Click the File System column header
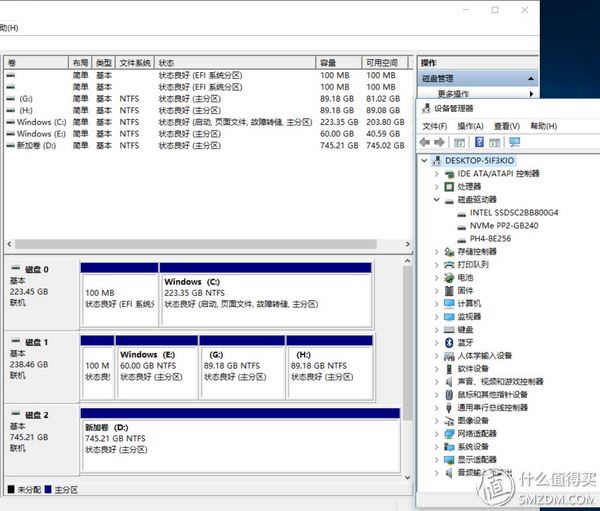This screenshot has width=600, height=511. (135, 63)
